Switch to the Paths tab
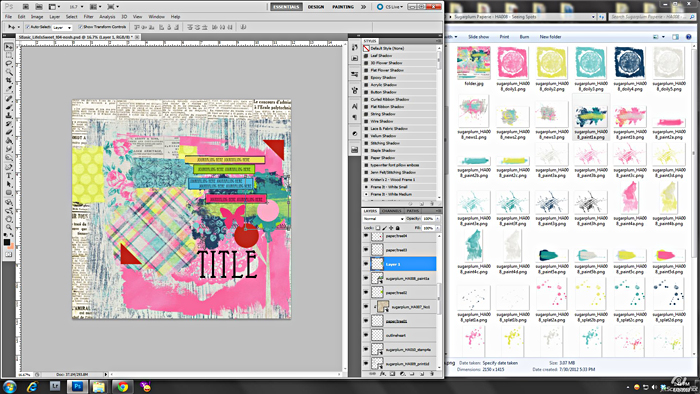This screenshot has height=394, width=700. click(412, 211)
